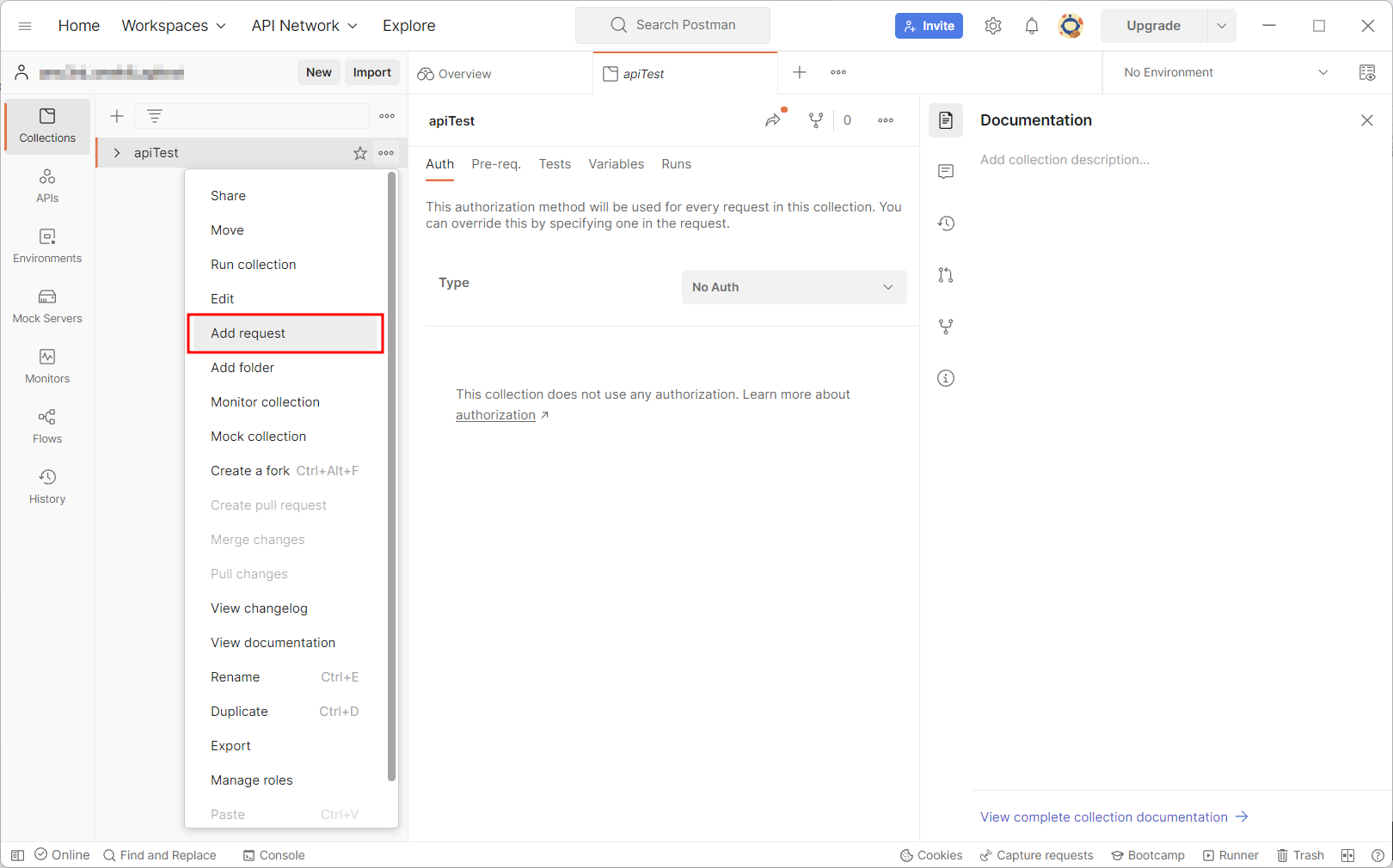Open the help icon in status bar
Viewport: 1393px width, 868px height.
(x=1378, y=855)
